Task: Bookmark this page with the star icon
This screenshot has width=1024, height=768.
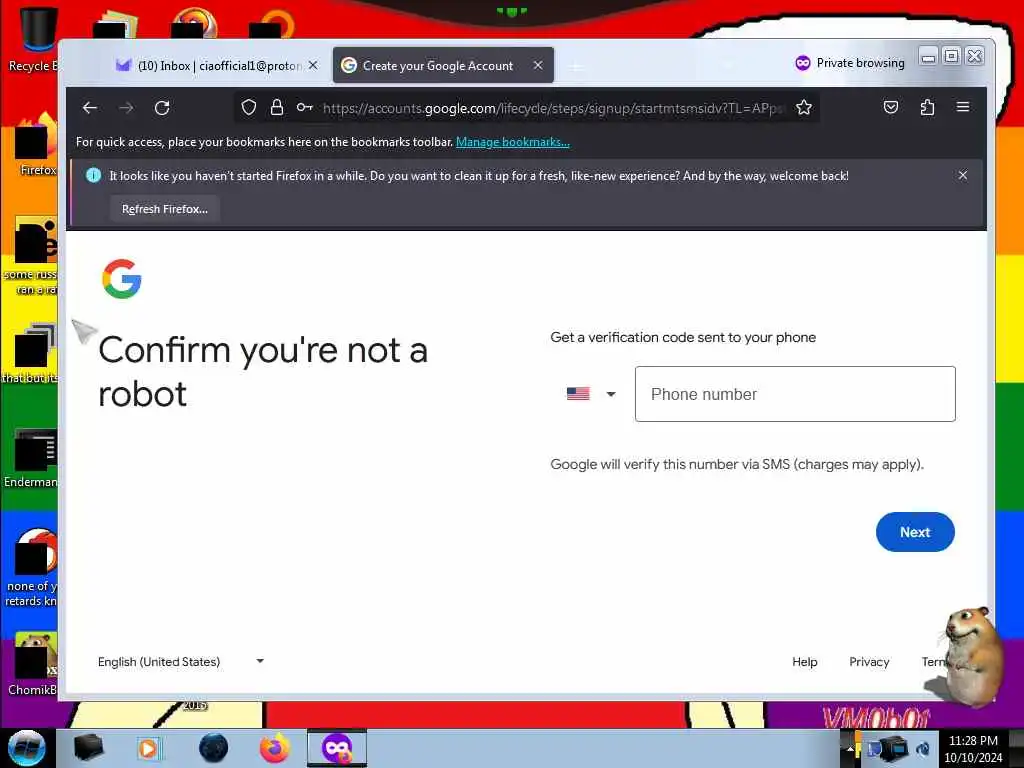Action: (x=804, y=107)
